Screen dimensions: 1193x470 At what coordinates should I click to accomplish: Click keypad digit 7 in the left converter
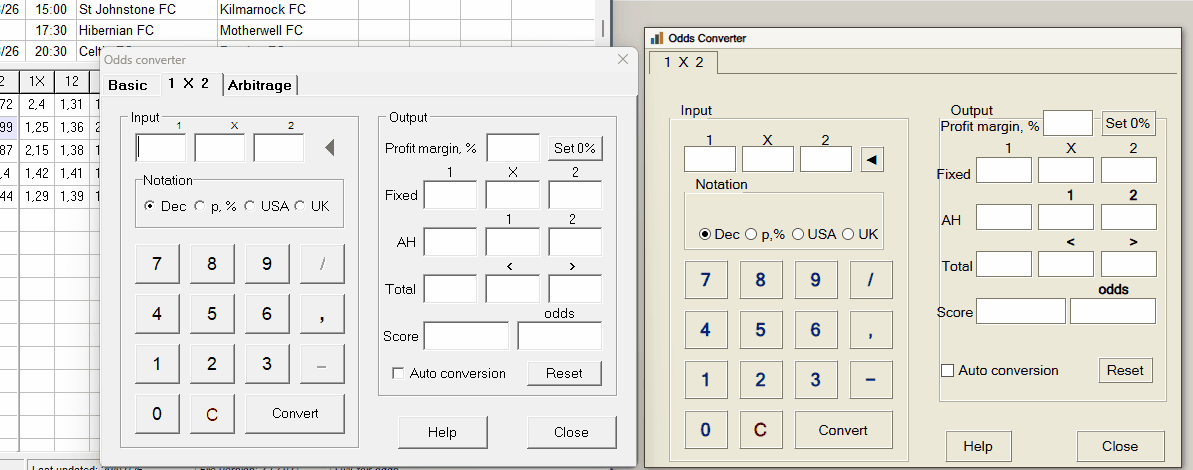point(157,264)
